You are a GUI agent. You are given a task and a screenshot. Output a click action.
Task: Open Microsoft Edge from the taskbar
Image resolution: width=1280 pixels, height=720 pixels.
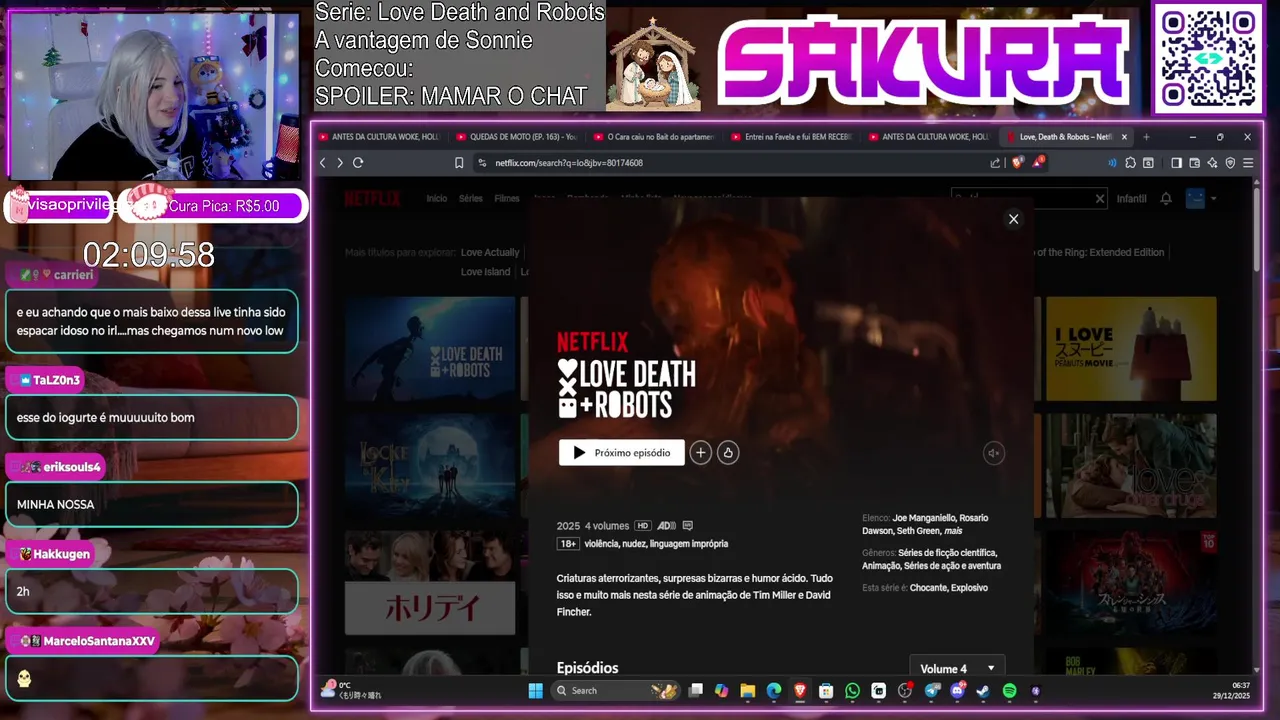point(774,691)
